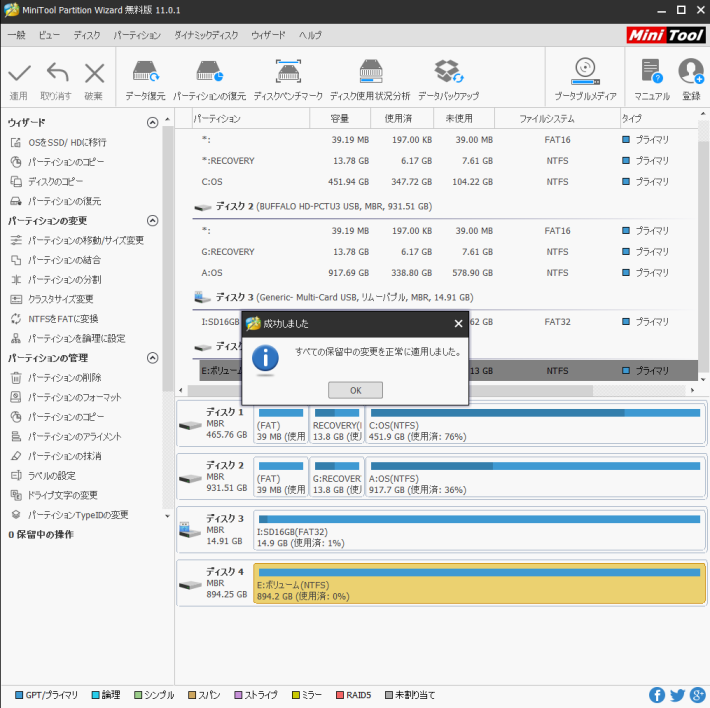Choose NTFSをFATに変換 operation
Viewport: 710px width, 708px height.
point(54,319)
